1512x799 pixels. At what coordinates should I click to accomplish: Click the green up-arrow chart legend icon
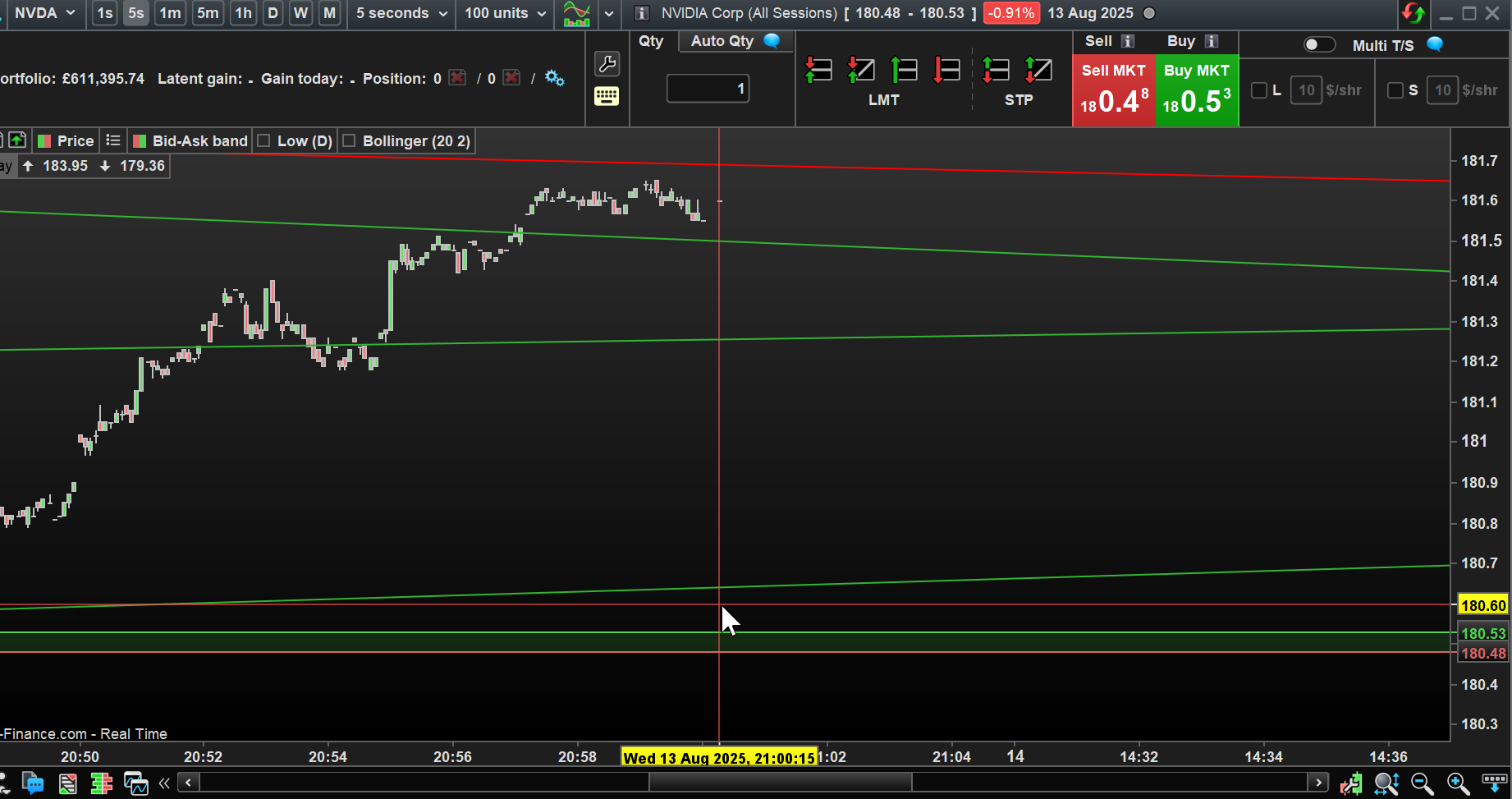17,140
